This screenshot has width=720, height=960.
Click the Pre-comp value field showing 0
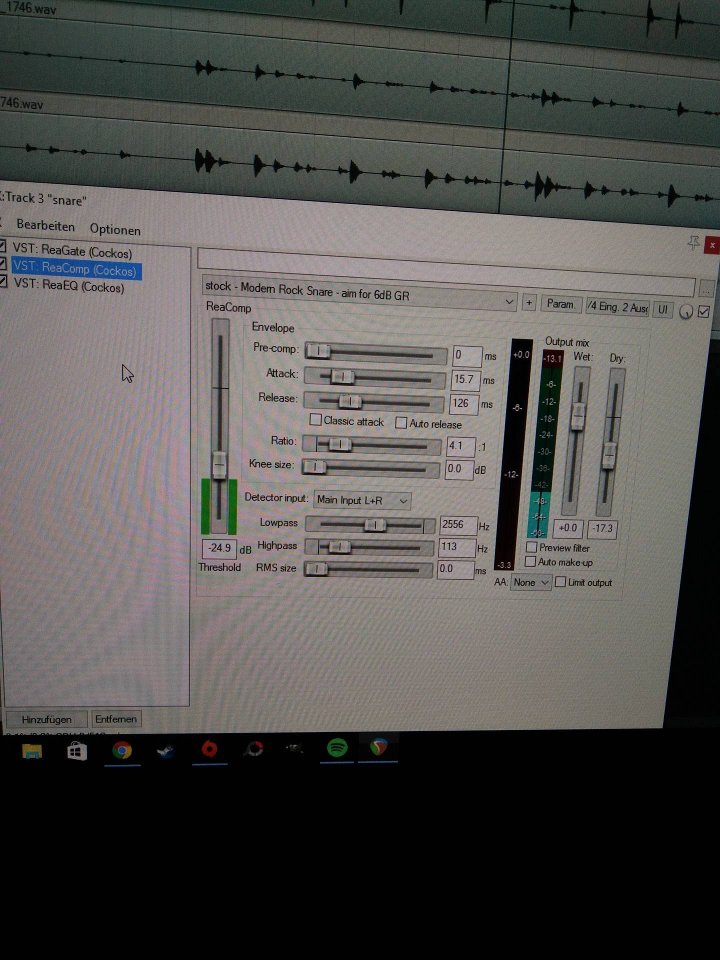(467, 356)
